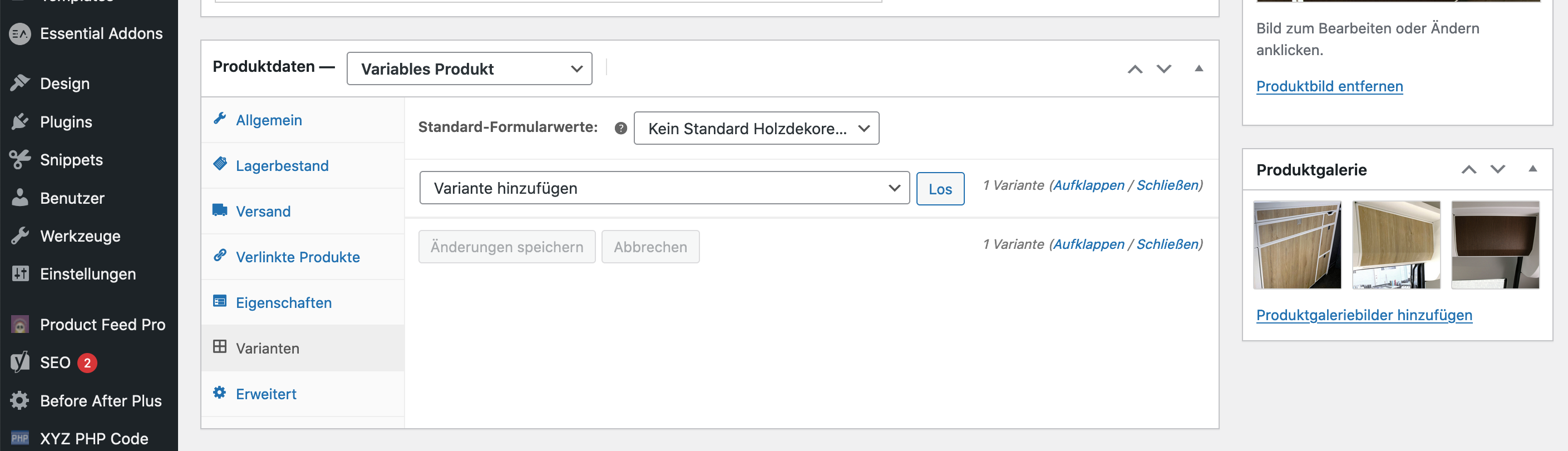The width and height of the screenshot is (1568, 451).
Task: Open the Variables Produkt type dropdown
Action: pyautogui.click(x=469, y=69)
